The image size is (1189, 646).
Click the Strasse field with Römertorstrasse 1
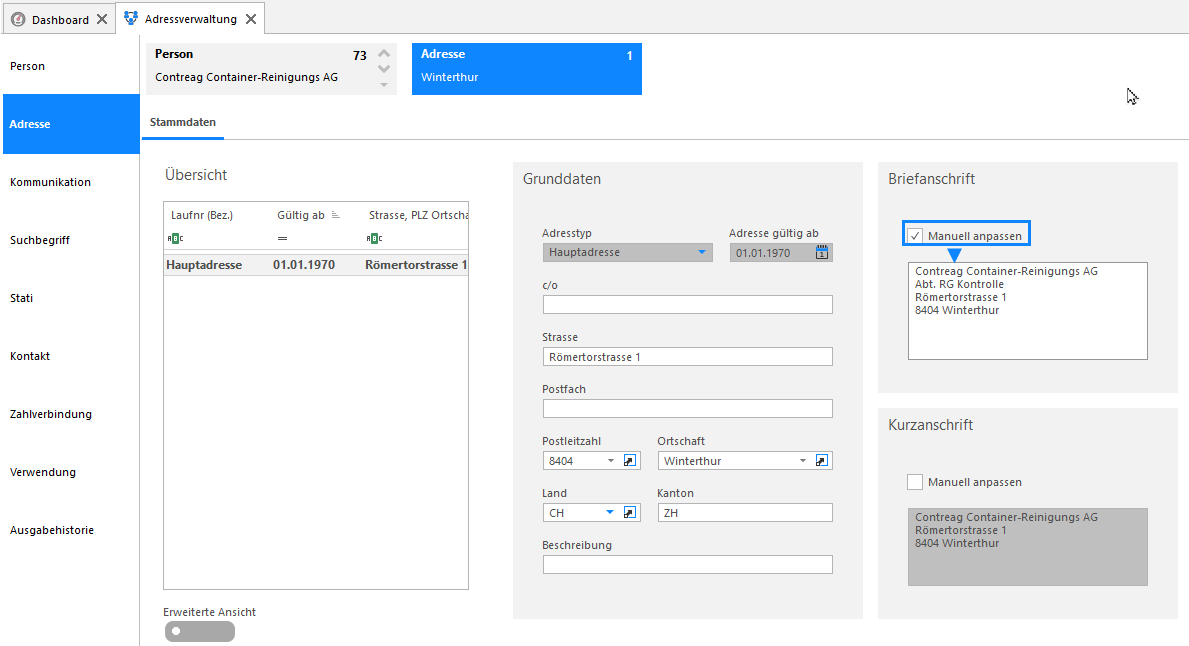click(x=687, y=356)
